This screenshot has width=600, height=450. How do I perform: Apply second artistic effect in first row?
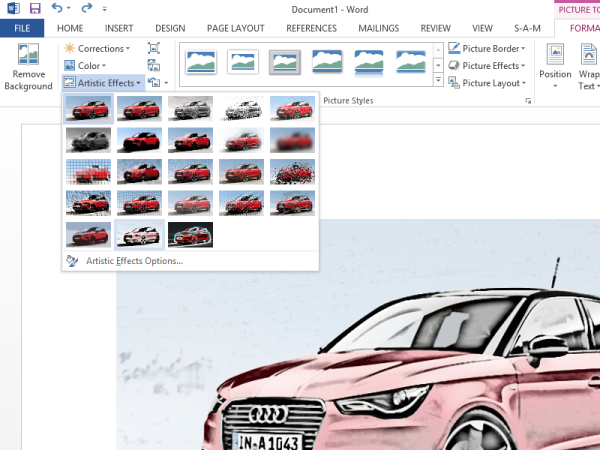139,109
